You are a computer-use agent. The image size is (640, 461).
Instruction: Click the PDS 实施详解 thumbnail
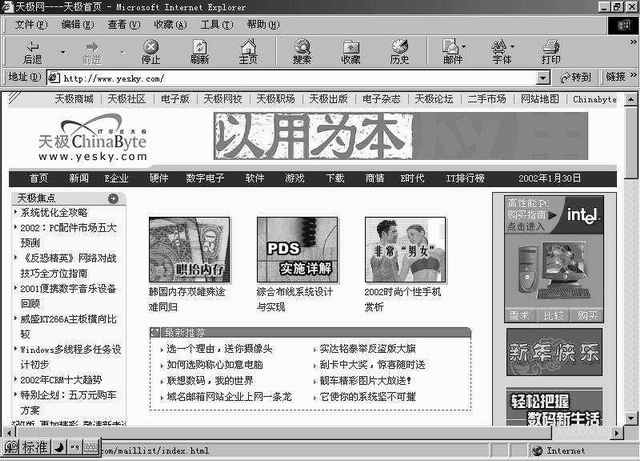pyautogui.click(x=298, y=250)
